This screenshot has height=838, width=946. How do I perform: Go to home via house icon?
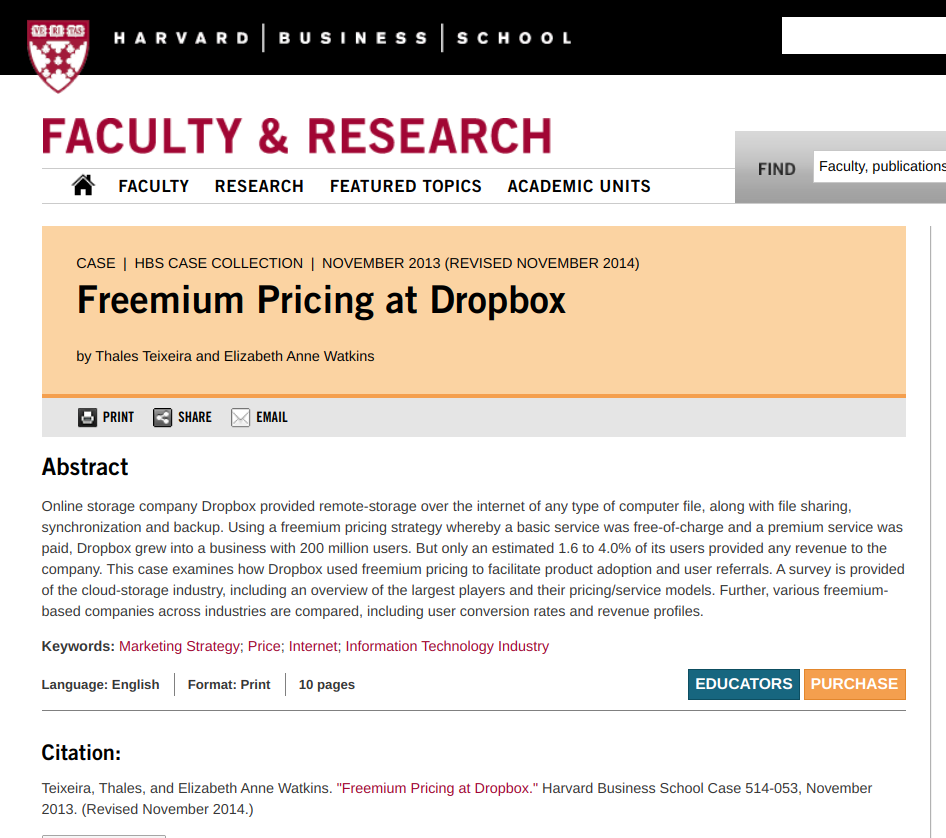[83, 185]
